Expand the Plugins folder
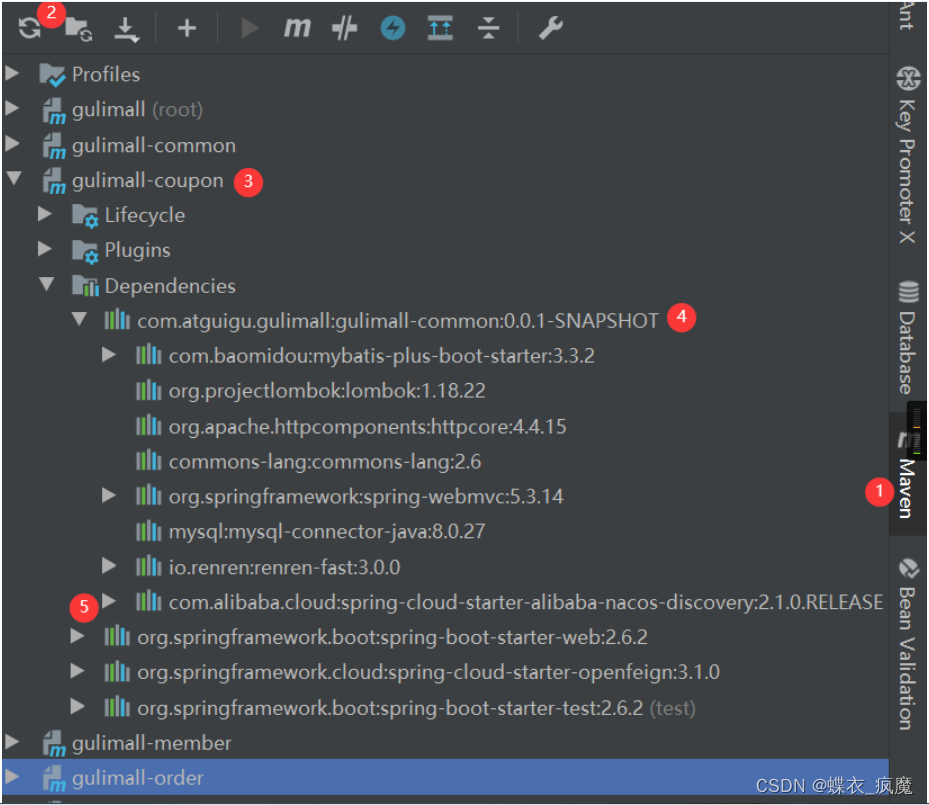 tap(45, 249)
